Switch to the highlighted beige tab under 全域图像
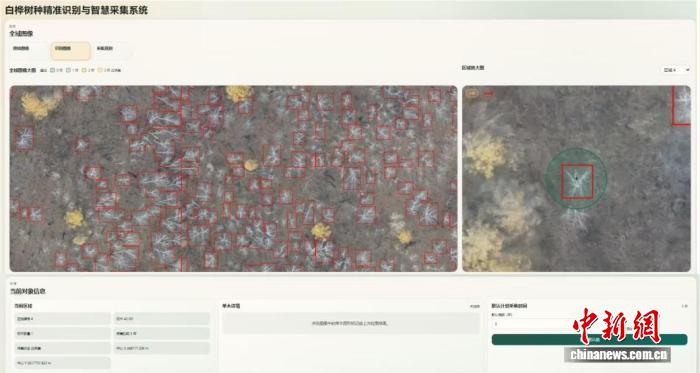Image resolution: width=700 pixels, height=373 pixels. [71, 51]
